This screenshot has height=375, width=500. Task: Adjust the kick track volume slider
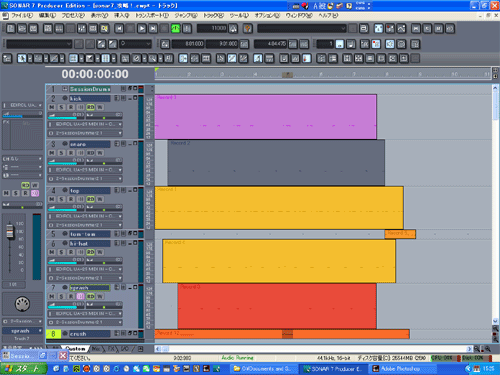coord(66,116)
